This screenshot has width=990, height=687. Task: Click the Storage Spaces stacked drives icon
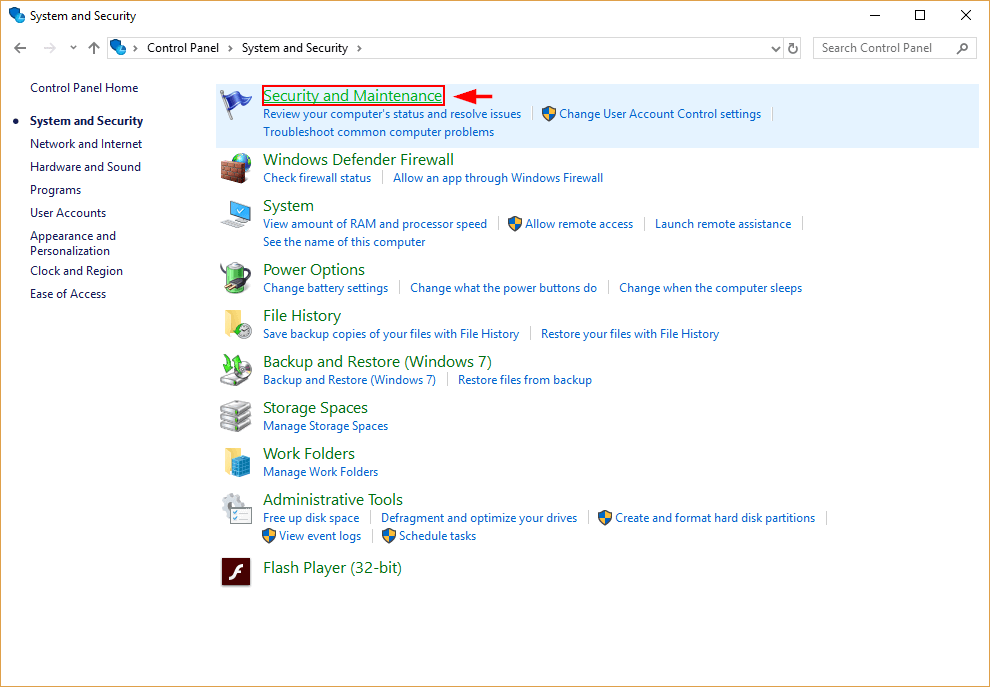coord(236,416)
